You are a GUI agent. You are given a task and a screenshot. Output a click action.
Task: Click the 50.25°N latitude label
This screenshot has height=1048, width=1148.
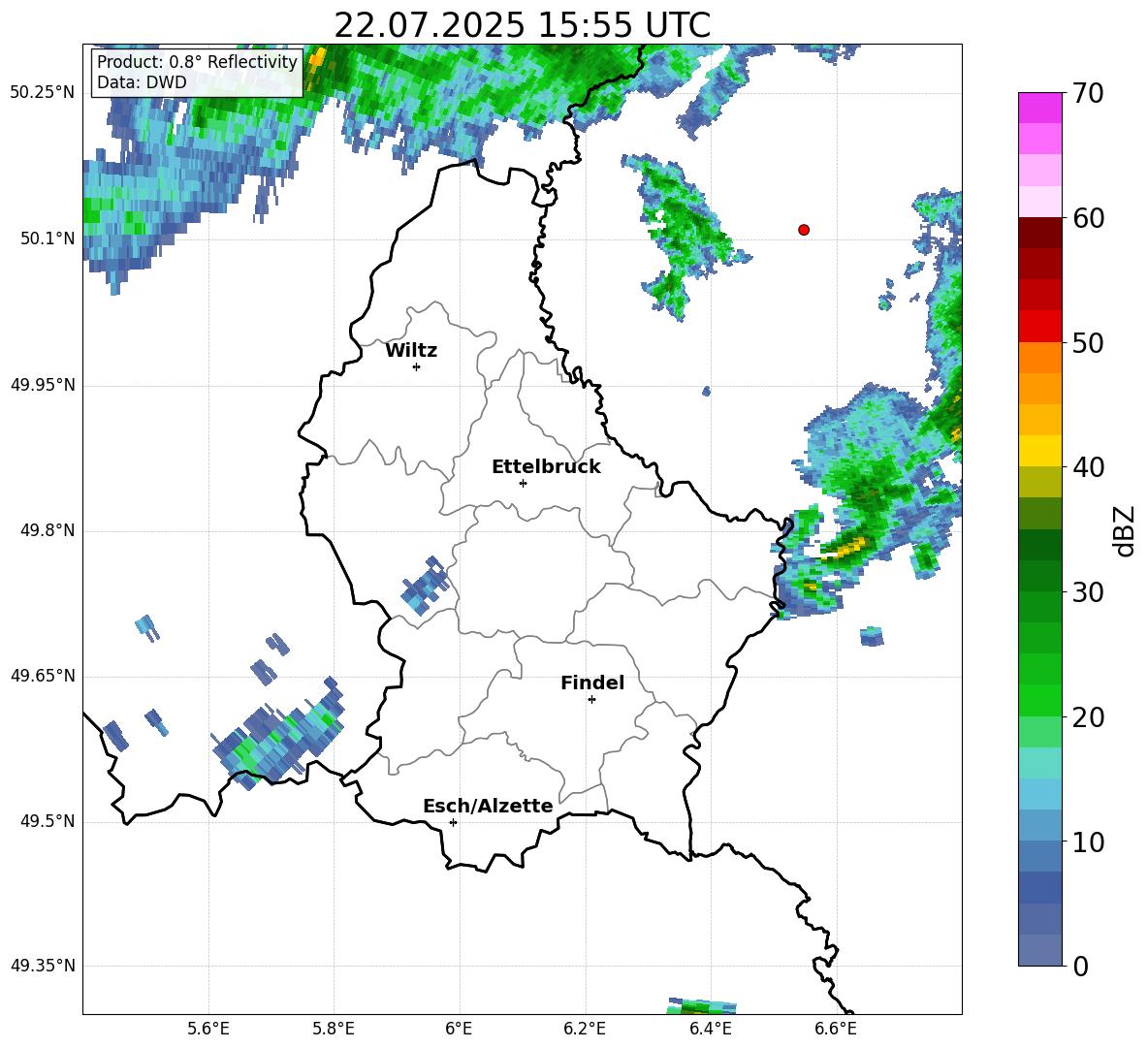[43, 93]
